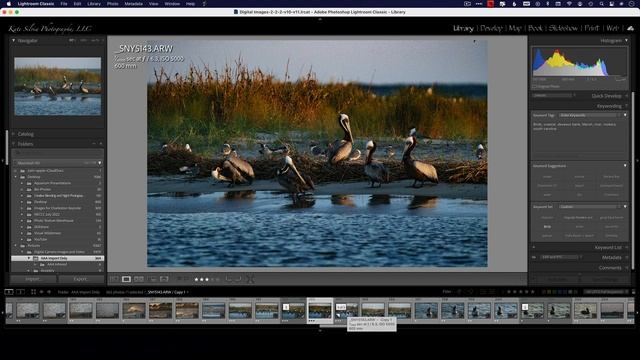
Task: Click the plus icon in Folders header
Action: click(x=101, y=144)
